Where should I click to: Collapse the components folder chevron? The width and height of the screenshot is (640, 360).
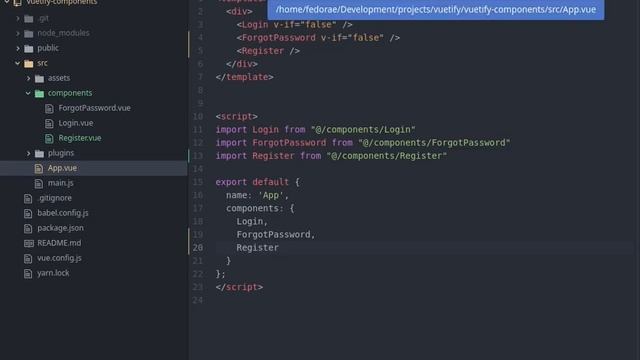click(28, 93)
